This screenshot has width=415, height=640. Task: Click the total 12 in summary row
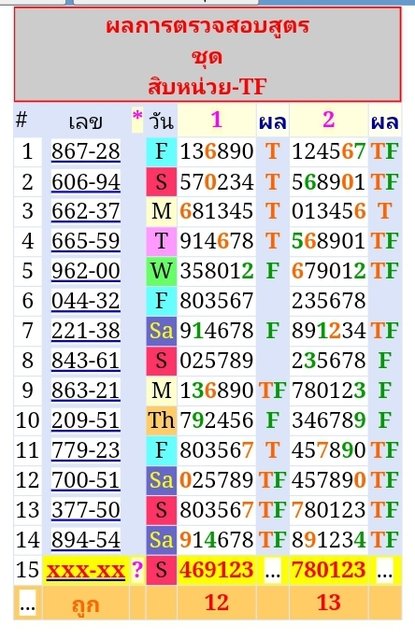[x=217, y=602]
